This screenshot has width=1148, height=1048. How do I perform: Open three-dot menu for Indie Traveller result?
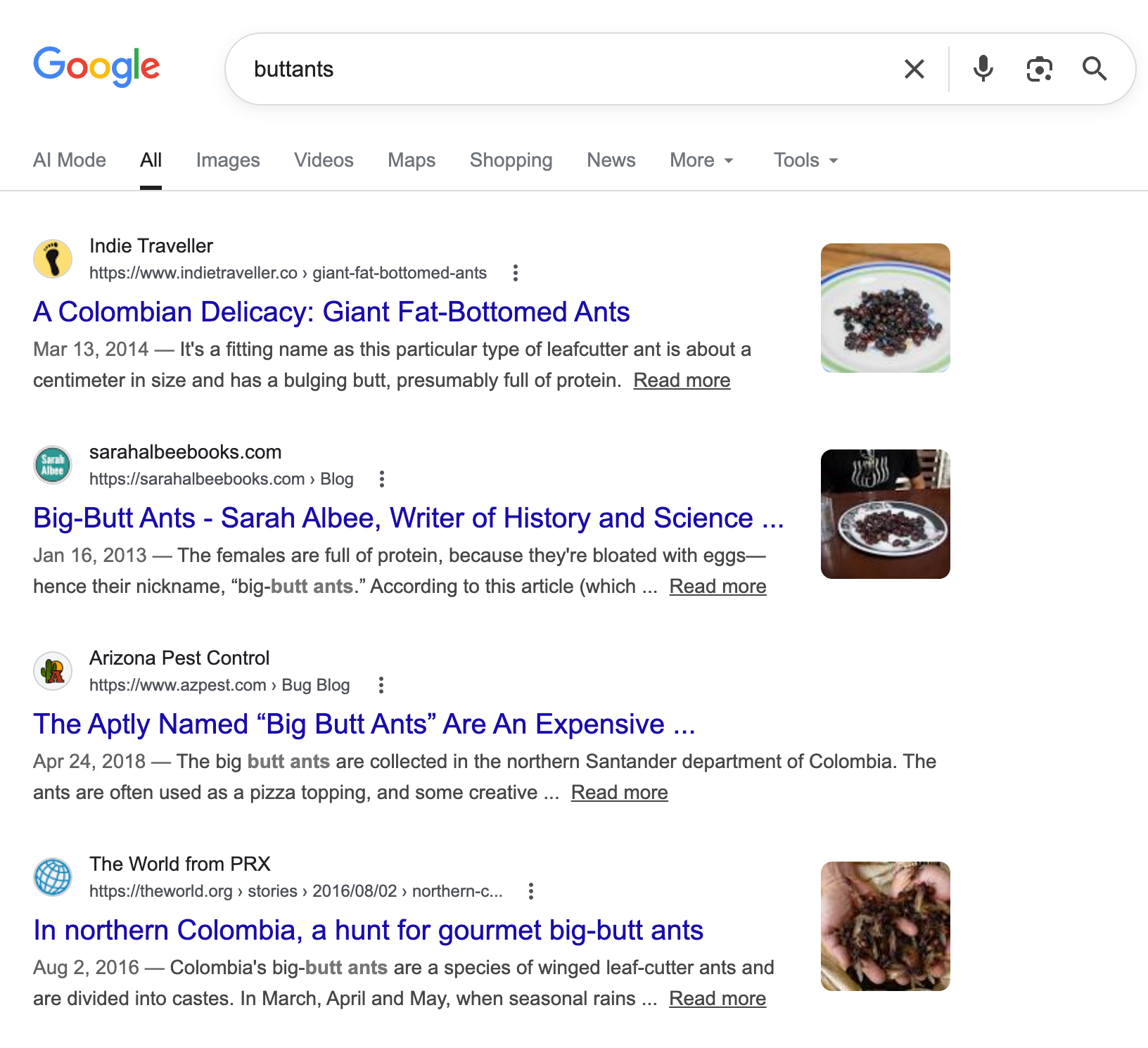[x=516, y=273]
